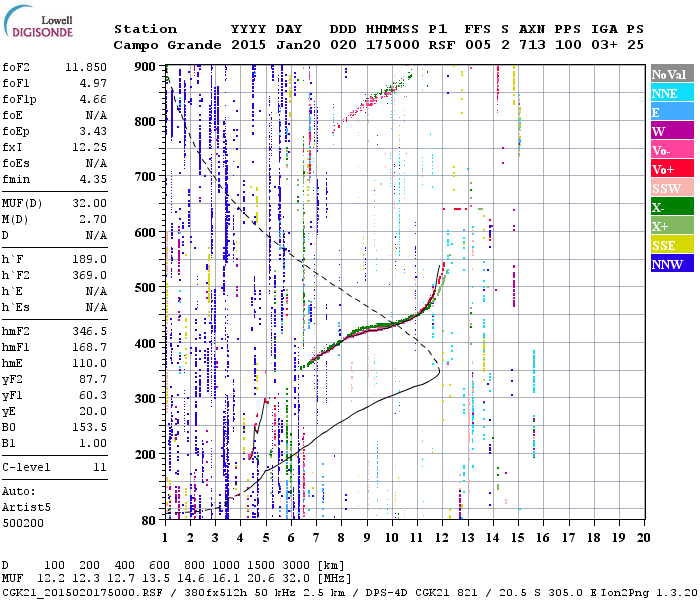The image size is (700, 600).
Task: Click the 20 MHz frequency axis label
Action: 643,538
